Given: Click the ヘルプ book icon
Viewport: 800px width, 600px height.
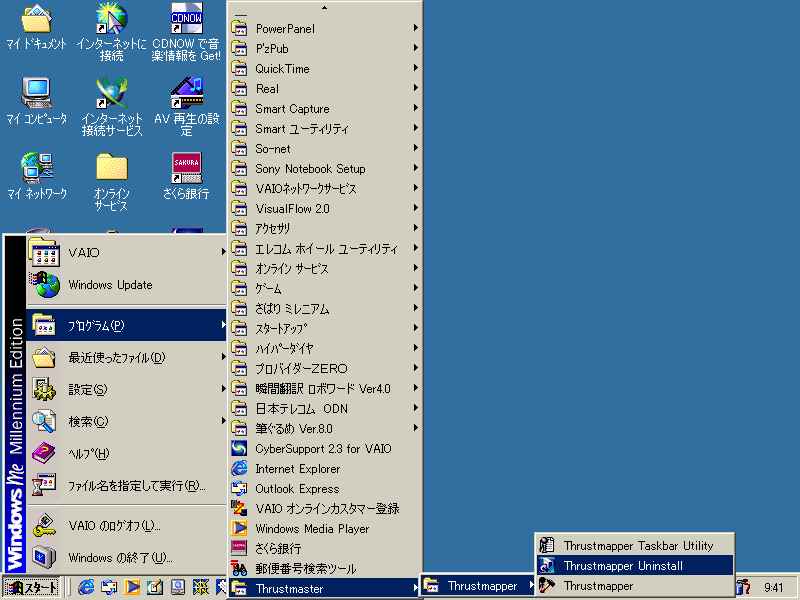Looking at the screenshot, I should [x=44, y=453].
